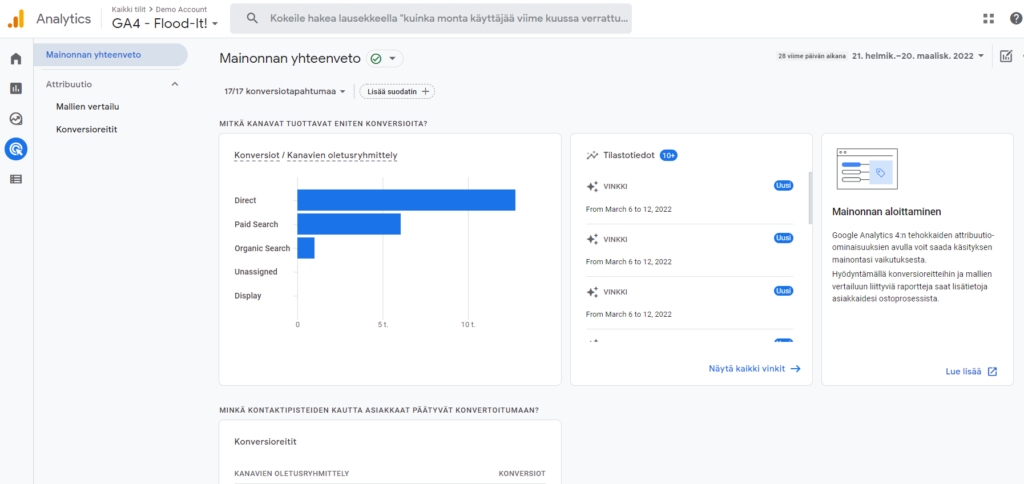Click the Display channel label
Viewport: 1024px width, 484px height.
click(248, 295)
